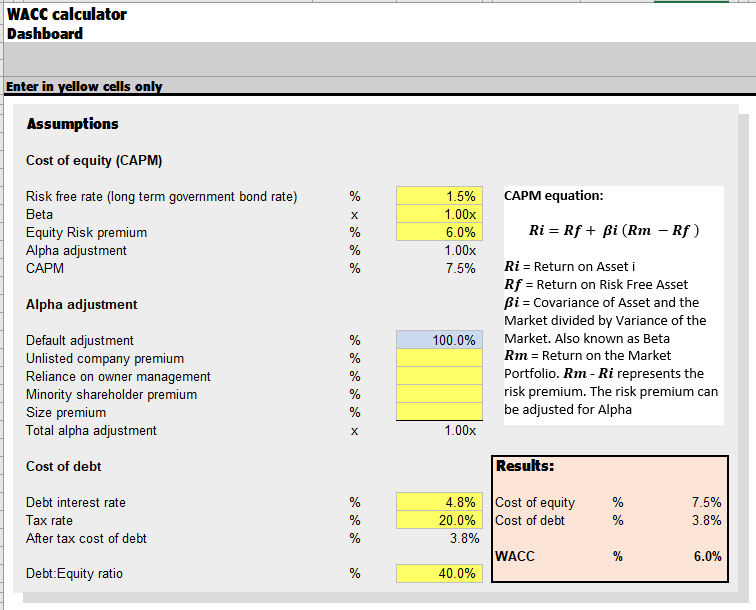Click the Cost of equity (CAPM) heading
The image size is (756, 610).
94,161
